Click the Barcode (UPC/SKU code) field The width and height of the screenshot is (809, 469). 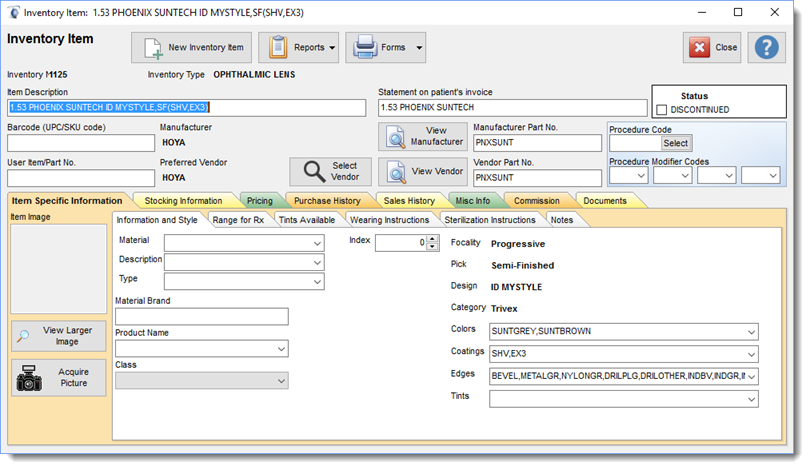tap(81, 143)
